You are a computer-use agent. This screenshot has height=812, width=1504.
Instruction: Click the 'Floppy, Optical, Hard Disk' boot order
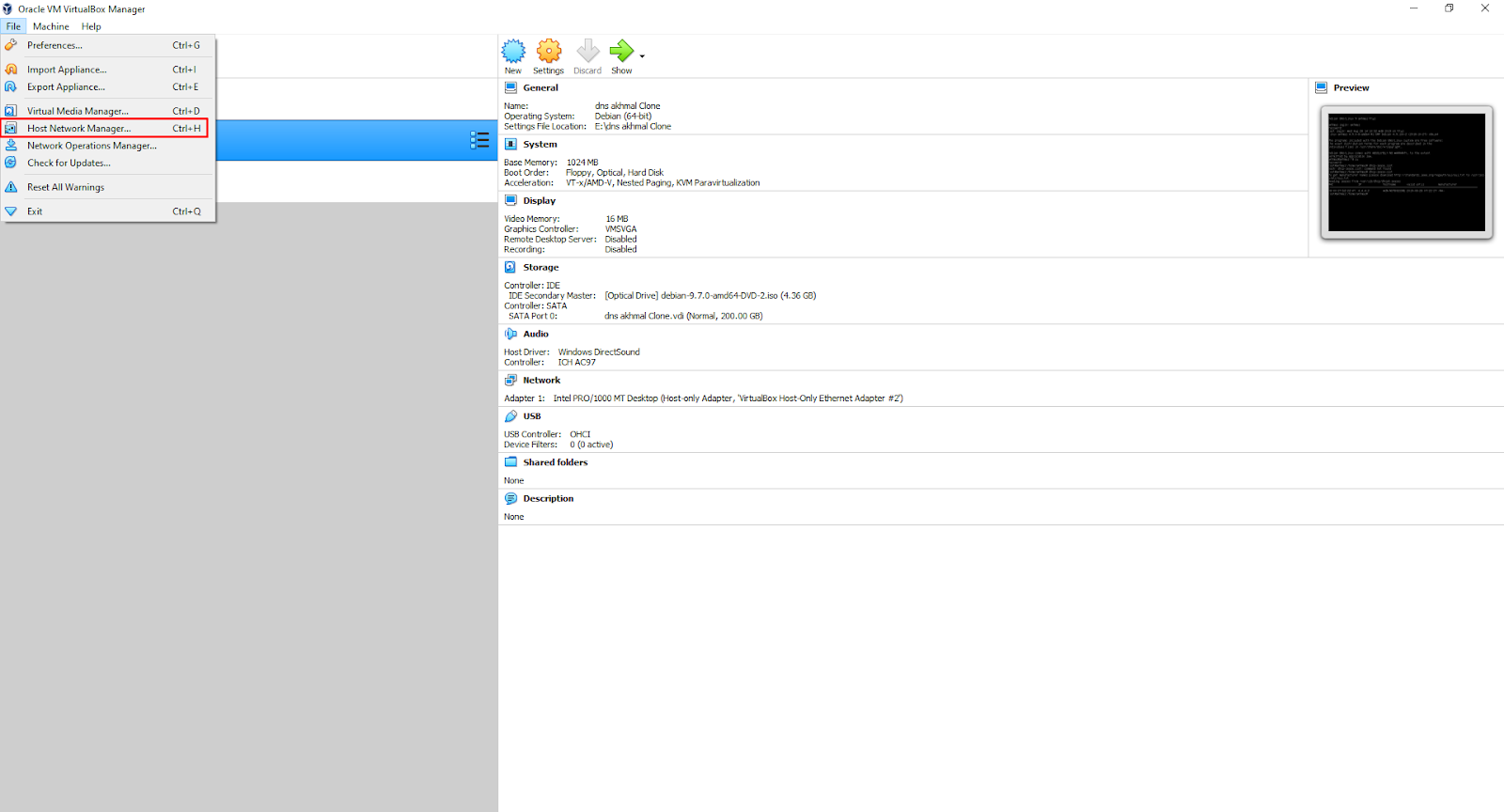pyautogui.click(x=615, y=173)
